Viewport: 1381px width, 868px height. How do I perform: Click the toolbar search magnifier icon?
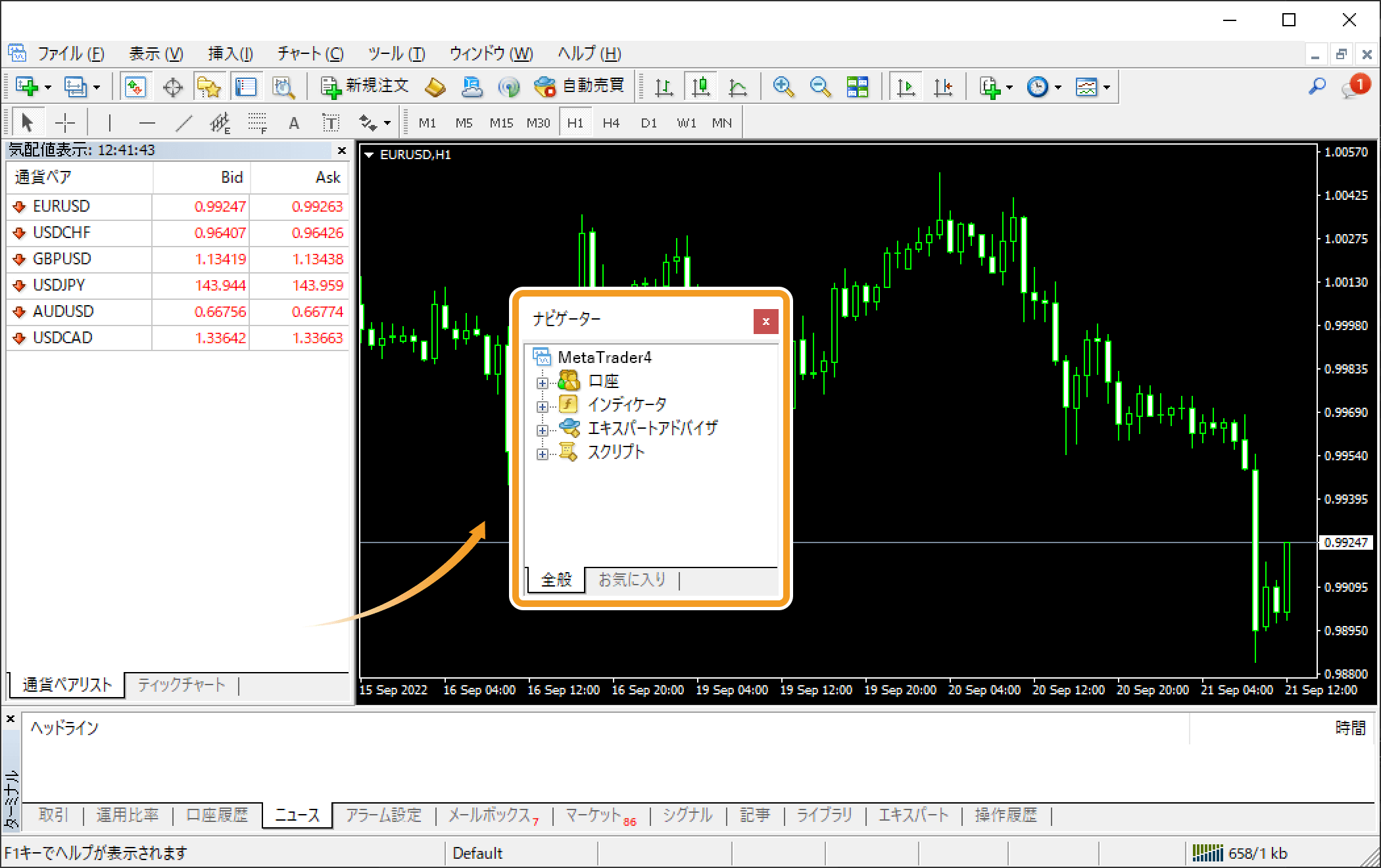[x=1317, y=86]
